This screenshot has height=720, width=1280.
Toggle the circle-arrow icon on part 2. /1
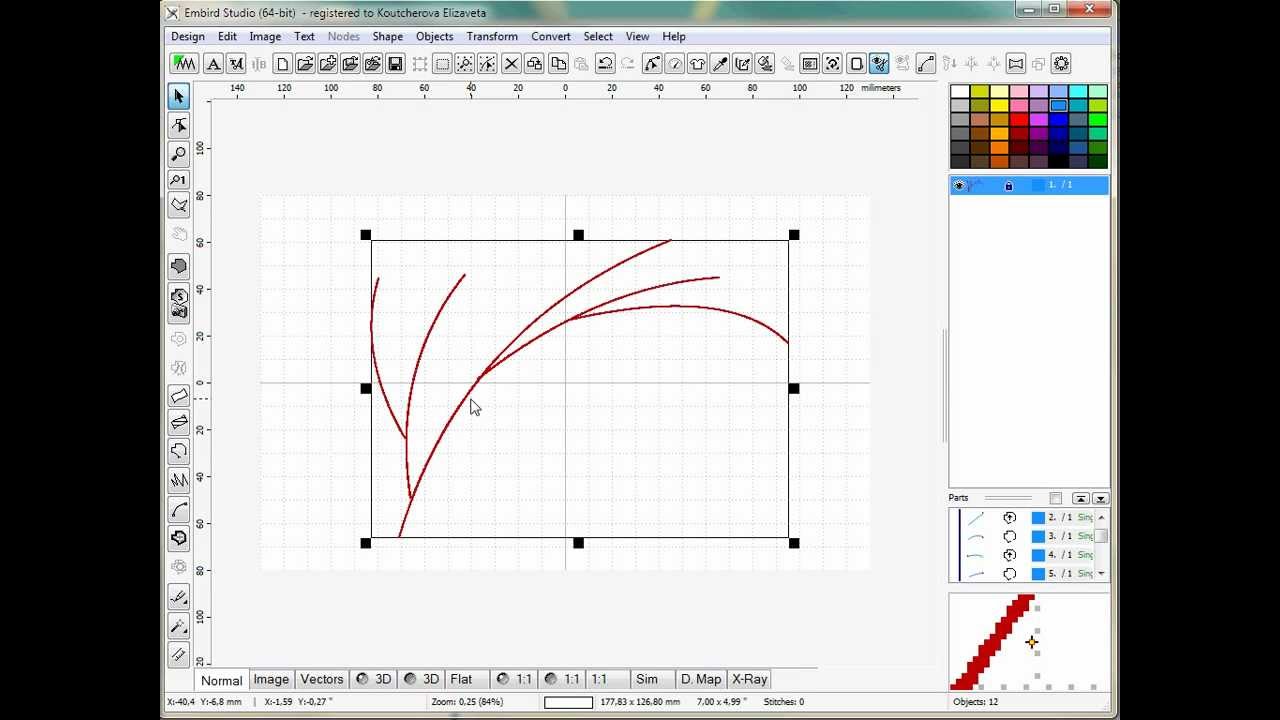click(x=1009, y=517)
